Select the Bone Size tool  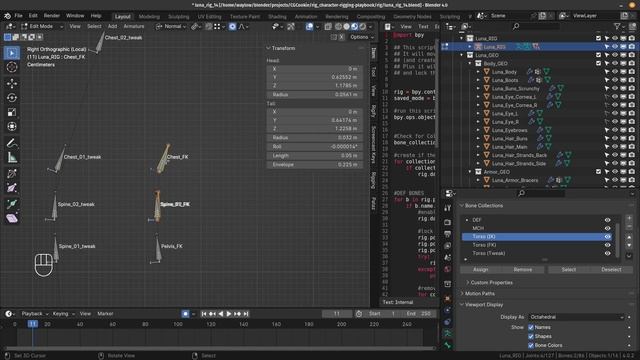(12, 188)
